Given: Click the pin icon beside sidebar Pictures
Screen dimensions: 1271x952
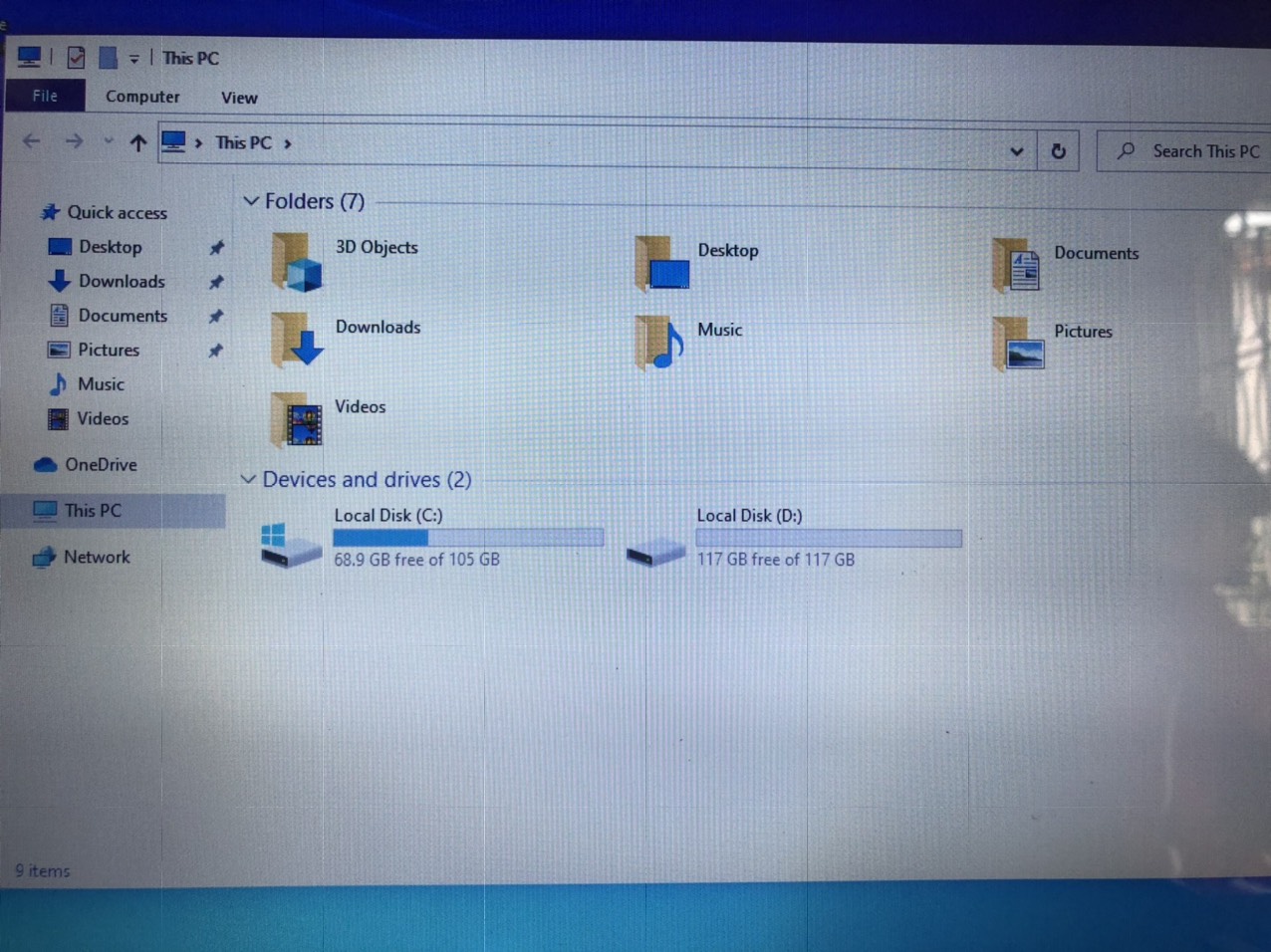Looking at the screenshot, I should point(216,351).
